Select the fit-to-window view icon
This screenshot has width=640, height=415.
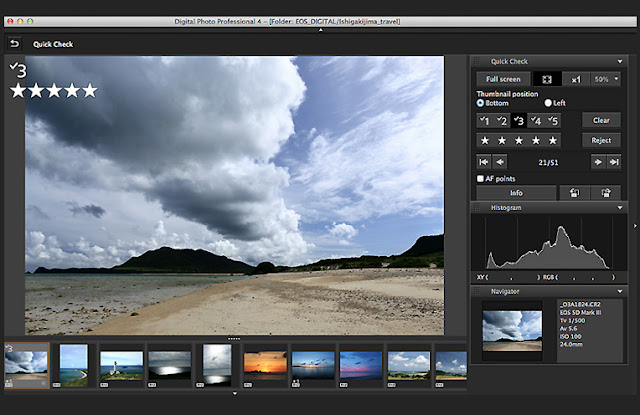click(546, 78)
